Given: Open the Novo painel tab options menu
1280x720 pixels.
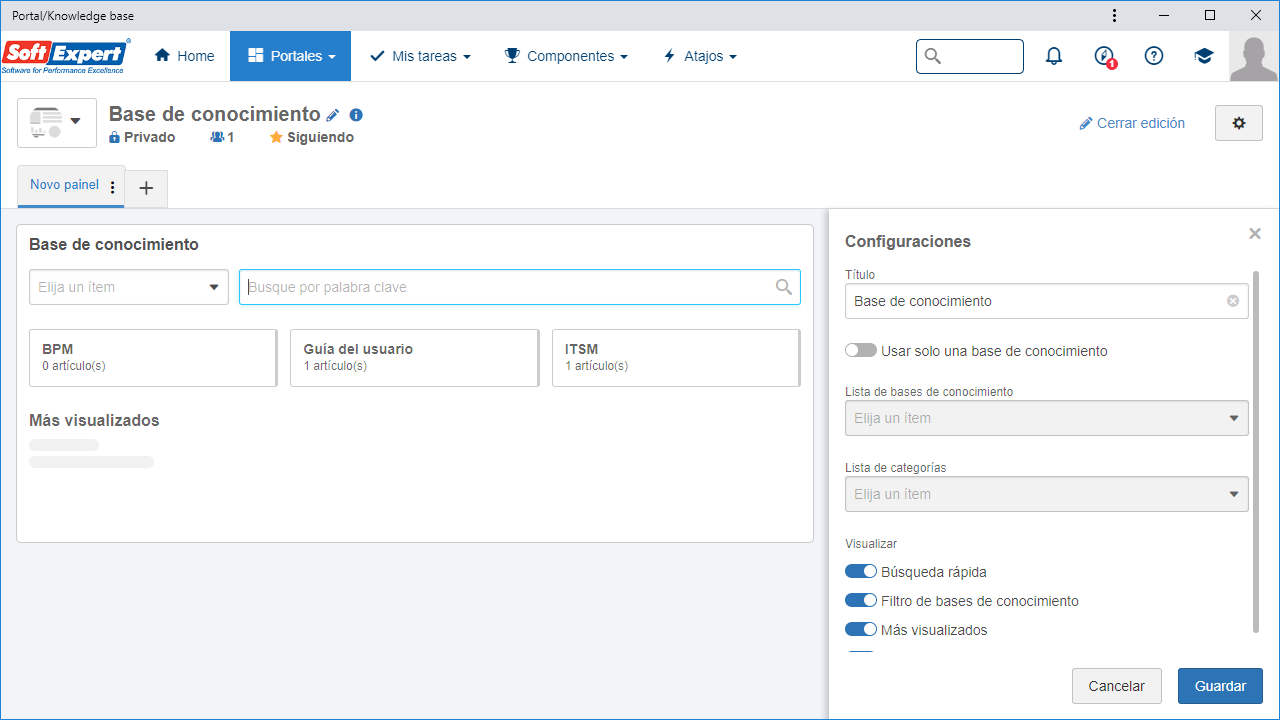Looking at the screenshot, I should click(x=112, y=187).
